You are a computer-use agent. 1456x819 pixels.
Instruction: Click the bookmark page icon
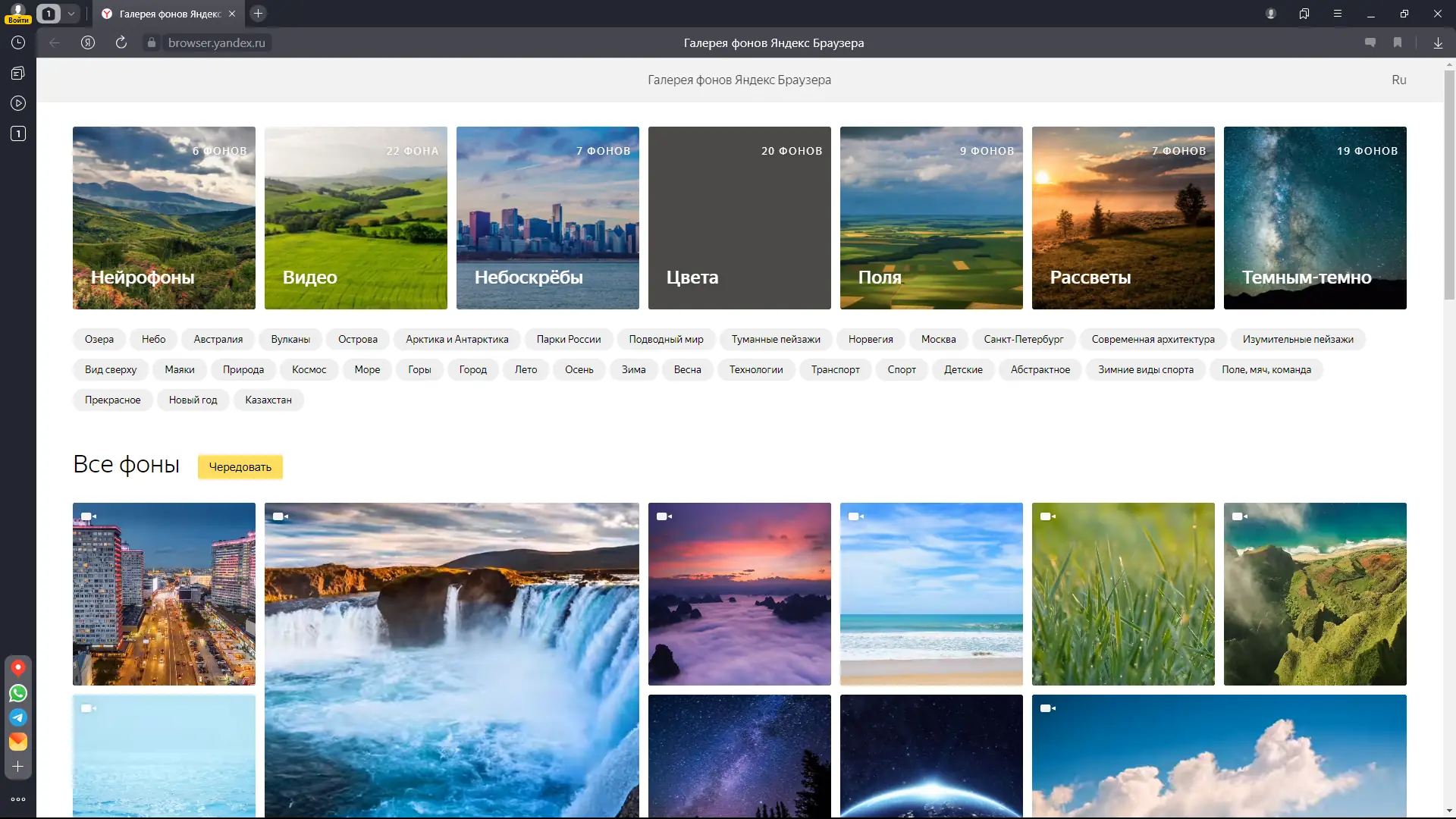click(x=1398, y=43)
